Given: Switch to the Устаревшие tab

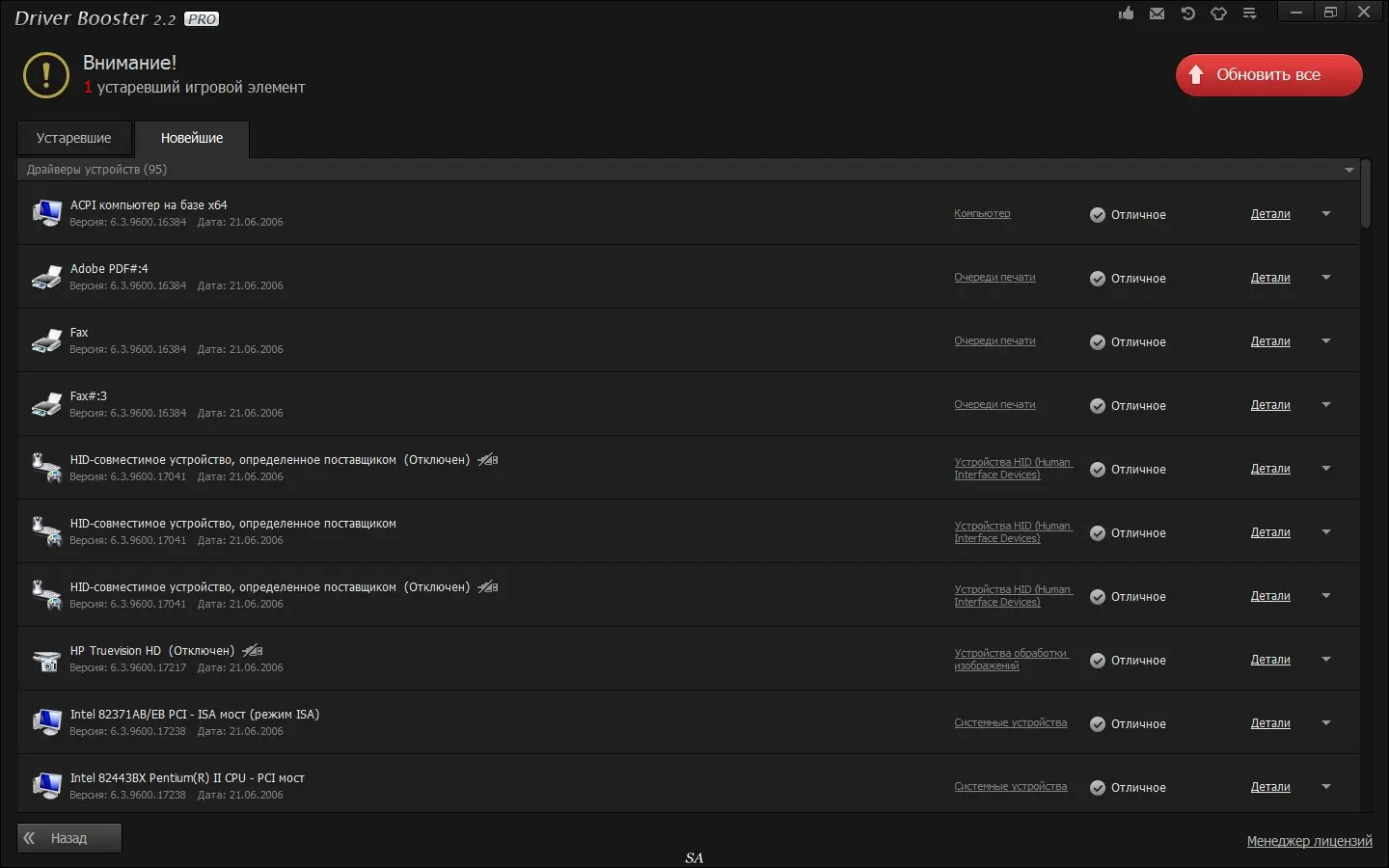Looking at the screenshot, I should pos(74,138).
